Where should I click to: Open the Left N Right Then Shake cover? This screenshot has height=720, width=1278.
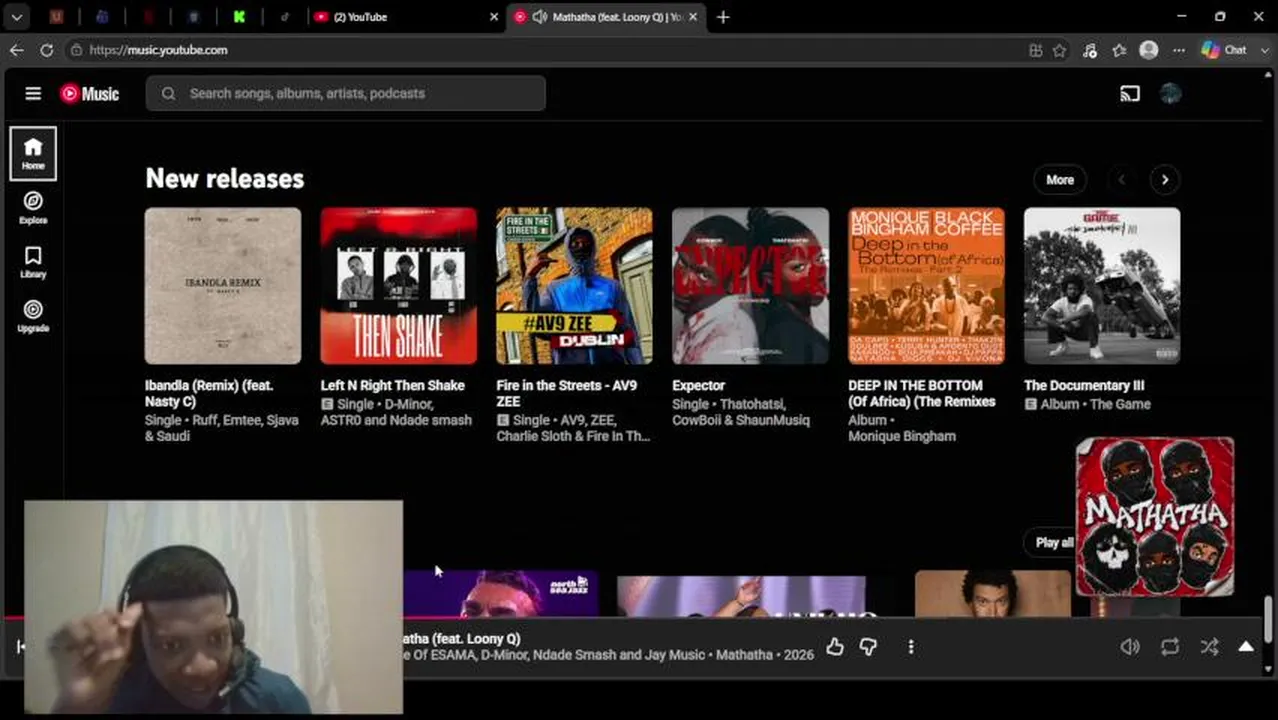coord(399,286)
